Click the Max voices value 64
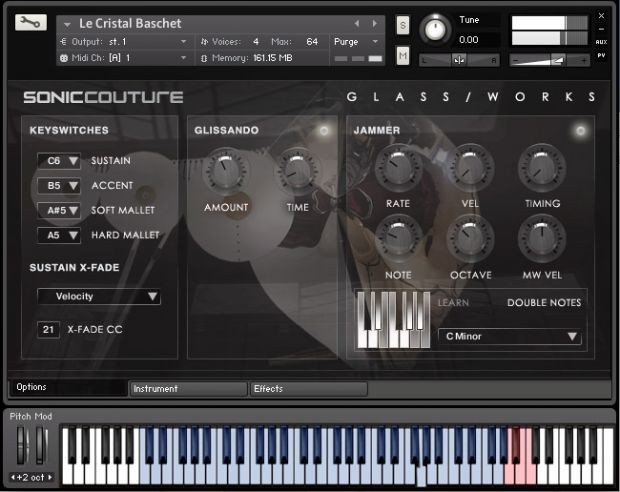 click(312, 42)
